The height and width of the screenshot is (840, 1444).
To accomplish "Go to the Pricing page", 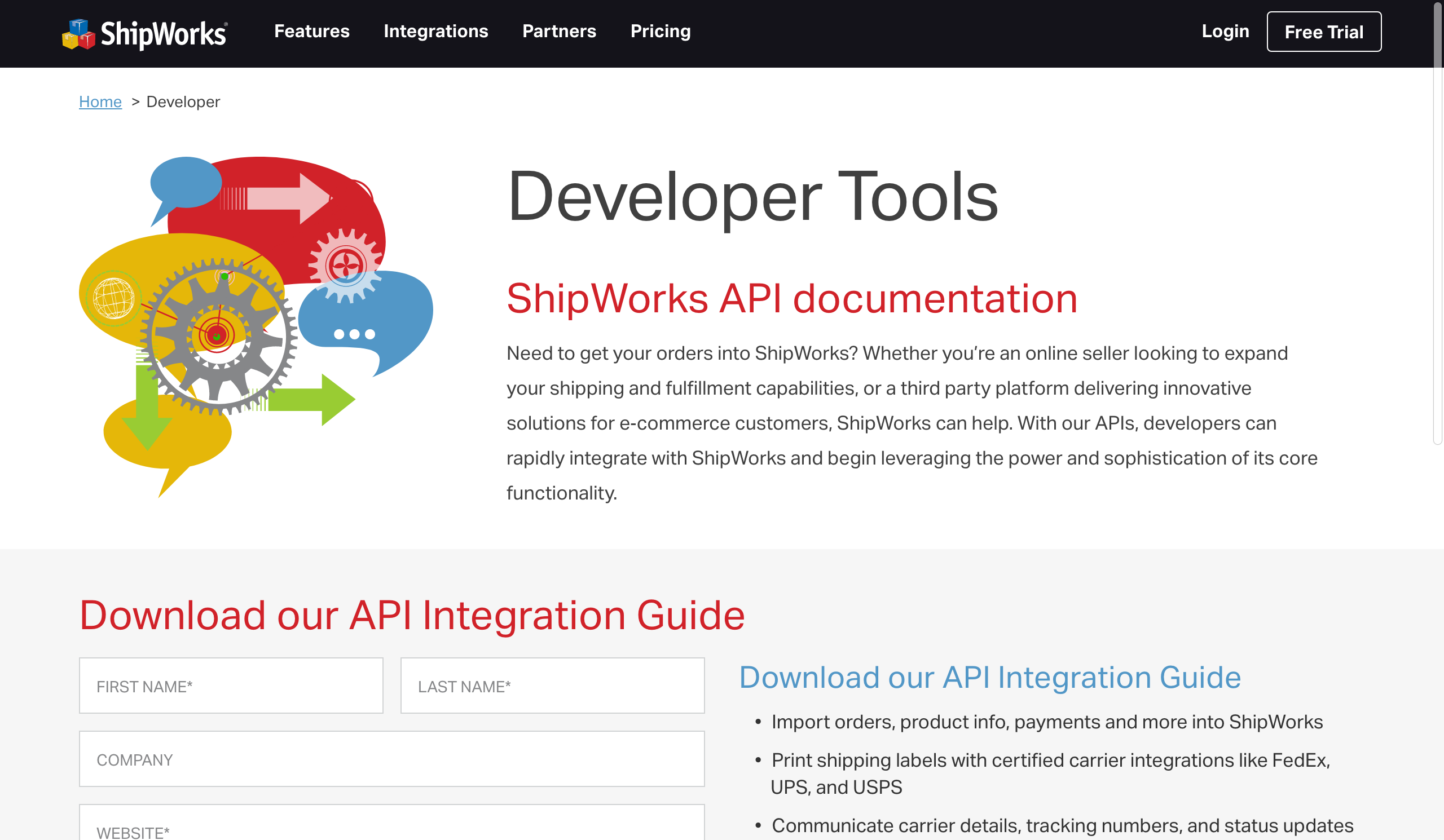I will (661, 31).
